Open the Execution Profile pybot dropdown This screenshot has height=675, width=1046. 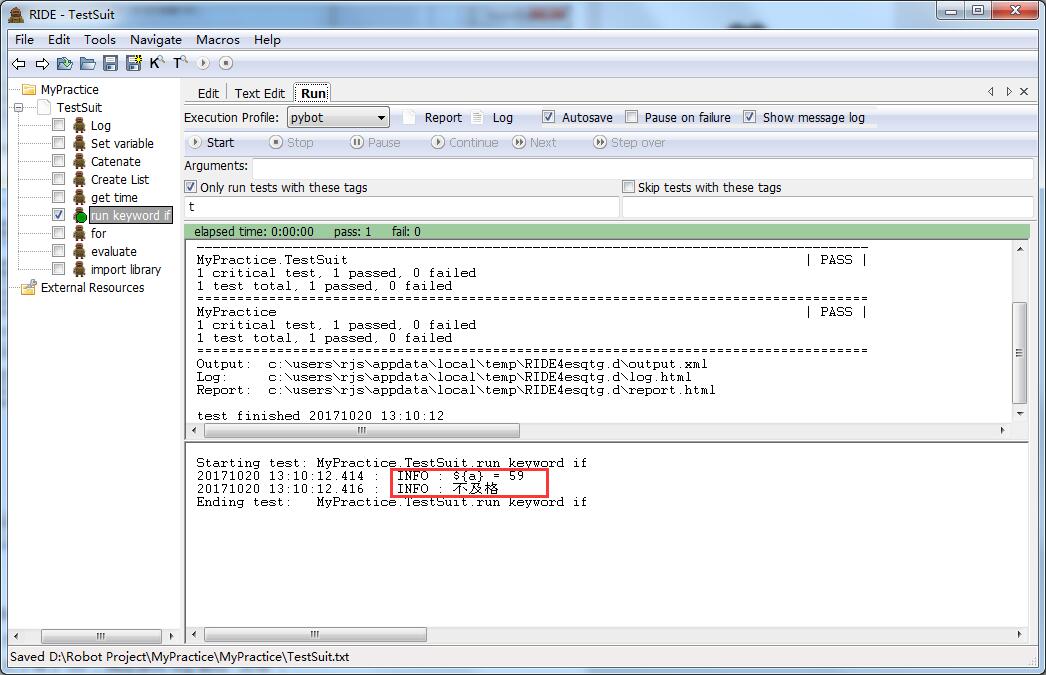pos(338,118)
